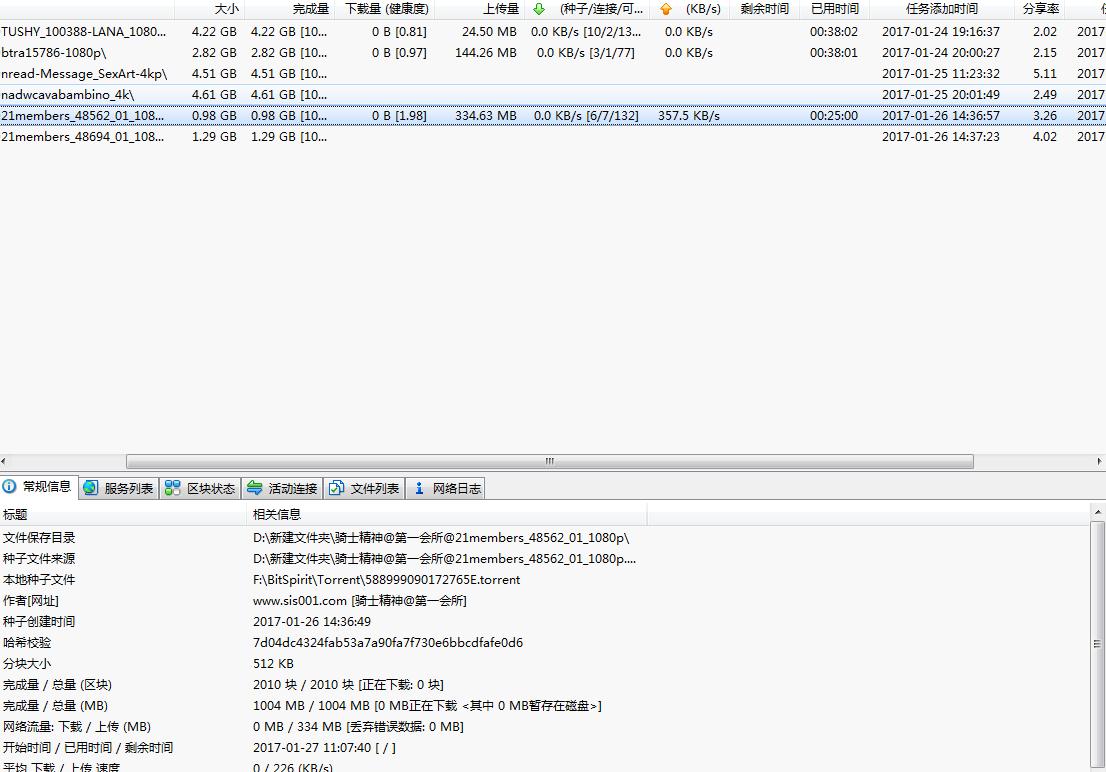Click the 常规信息 tab info icon

[10, 487]
